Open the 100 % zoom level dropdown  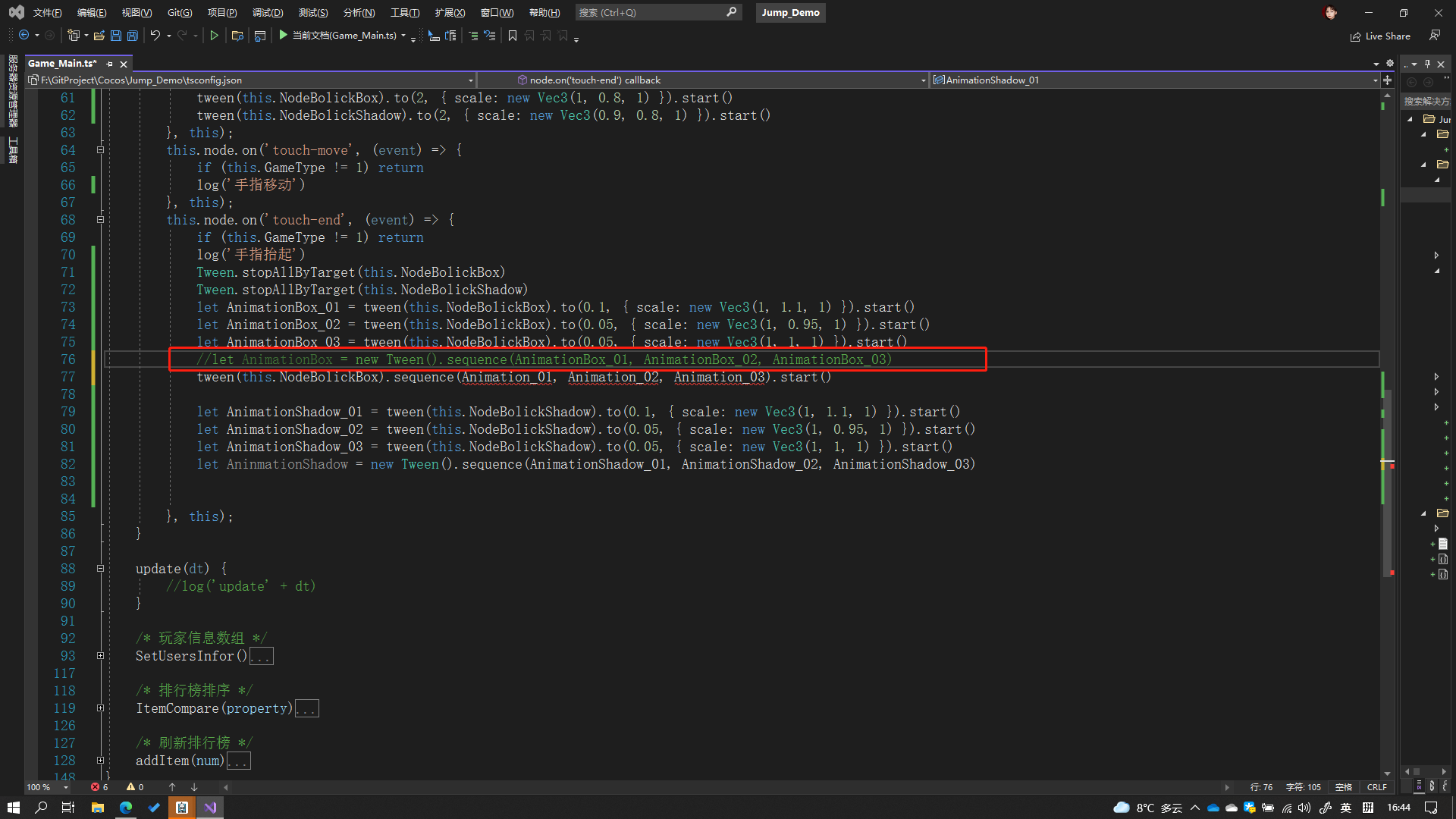point(66,787)
